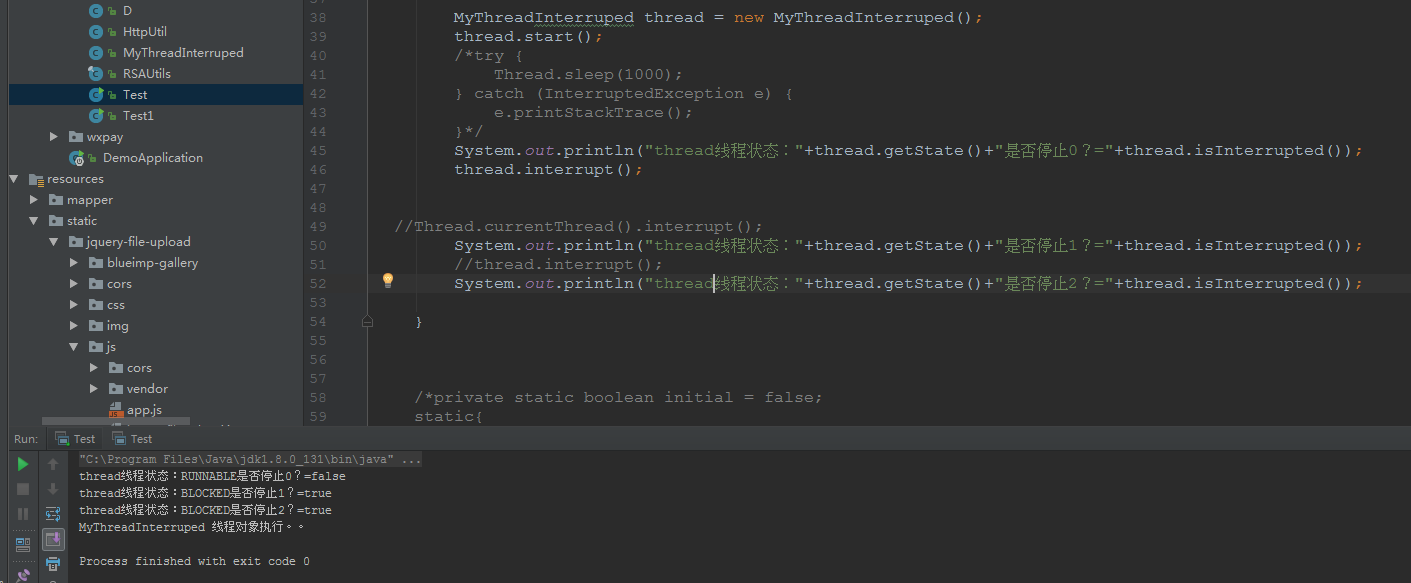Stop the running Java process
1411x583 pixels.
22,488
